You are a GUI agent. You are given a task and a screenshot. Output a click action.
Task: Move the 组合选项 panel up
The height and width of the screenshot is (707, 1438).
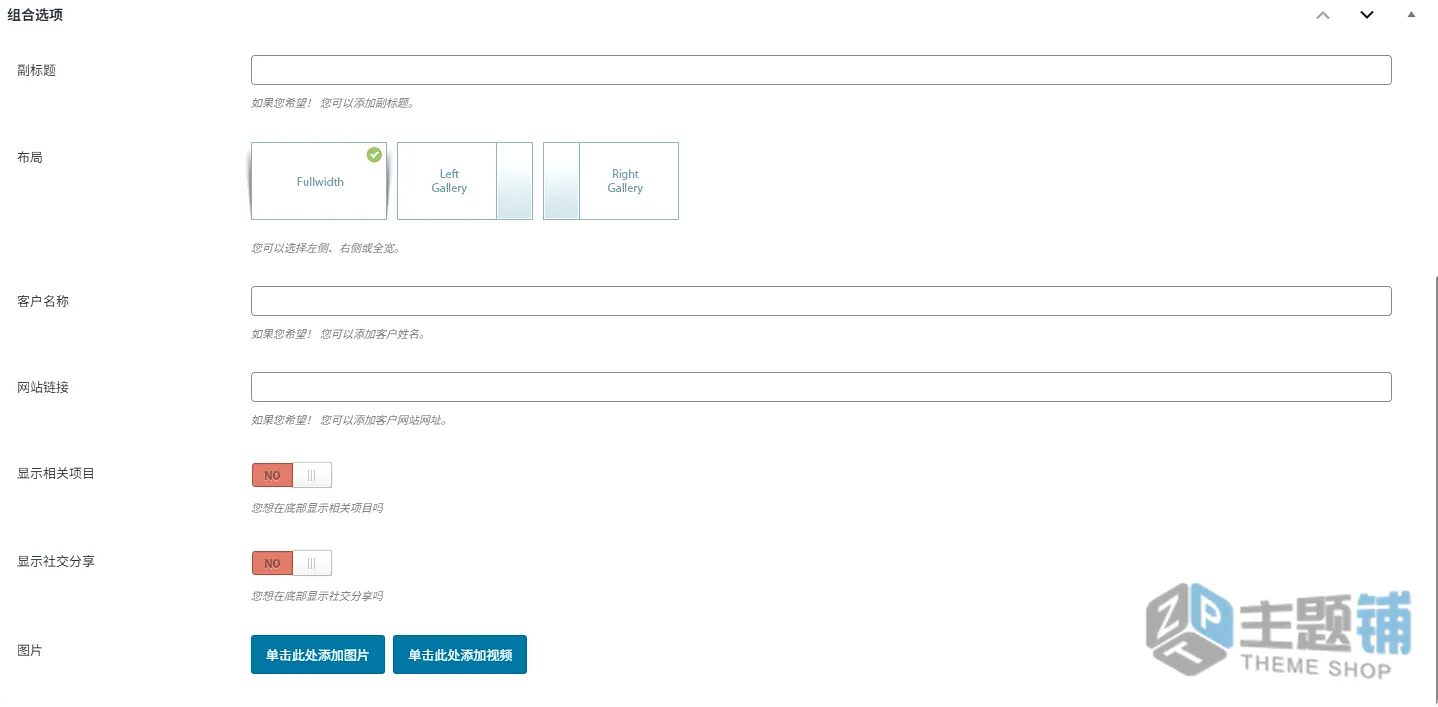coord(1323,15)
